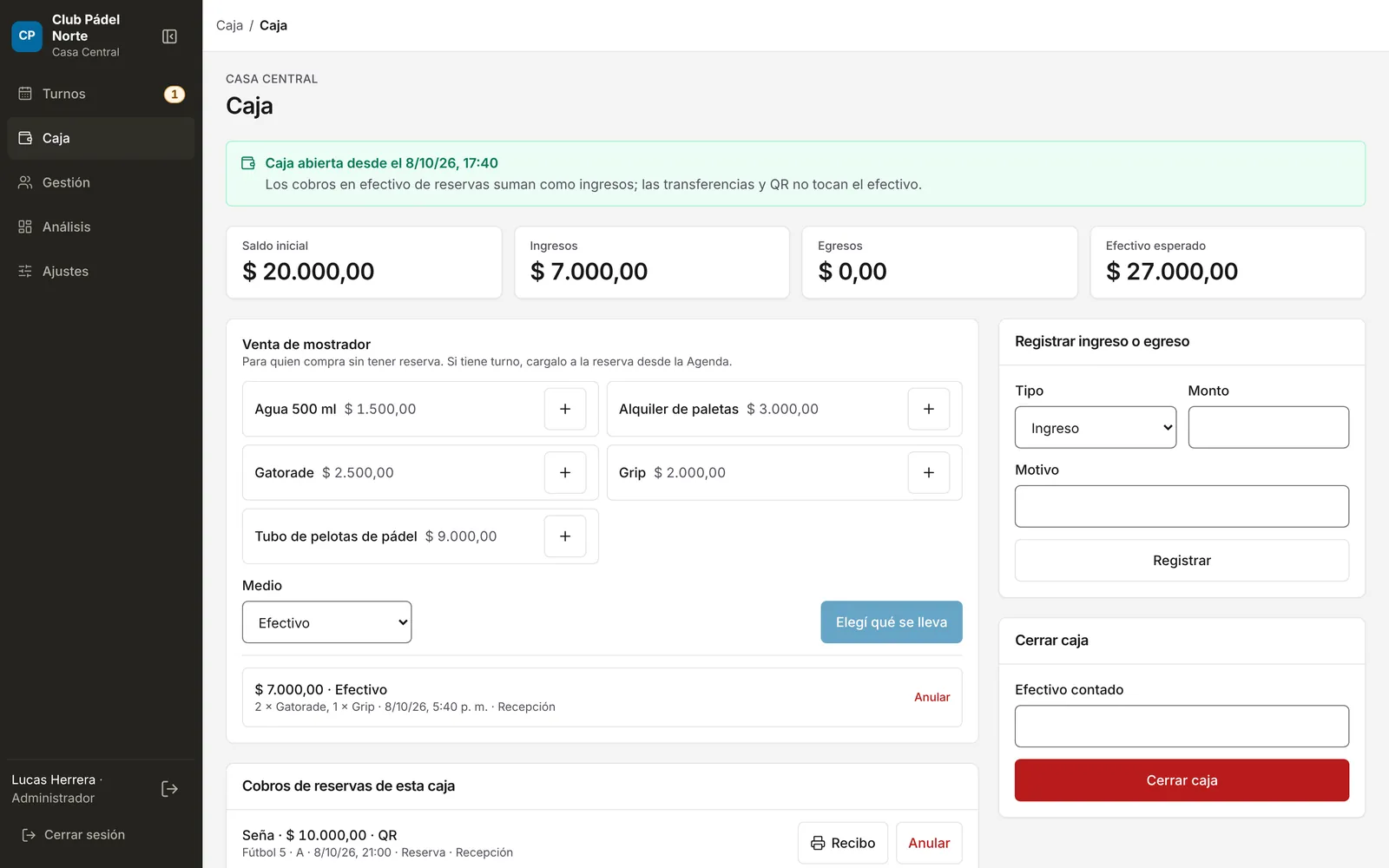Open Ajustes settings section
Viewport: 1389px width, 868px height.
click(x=101, y=271)
